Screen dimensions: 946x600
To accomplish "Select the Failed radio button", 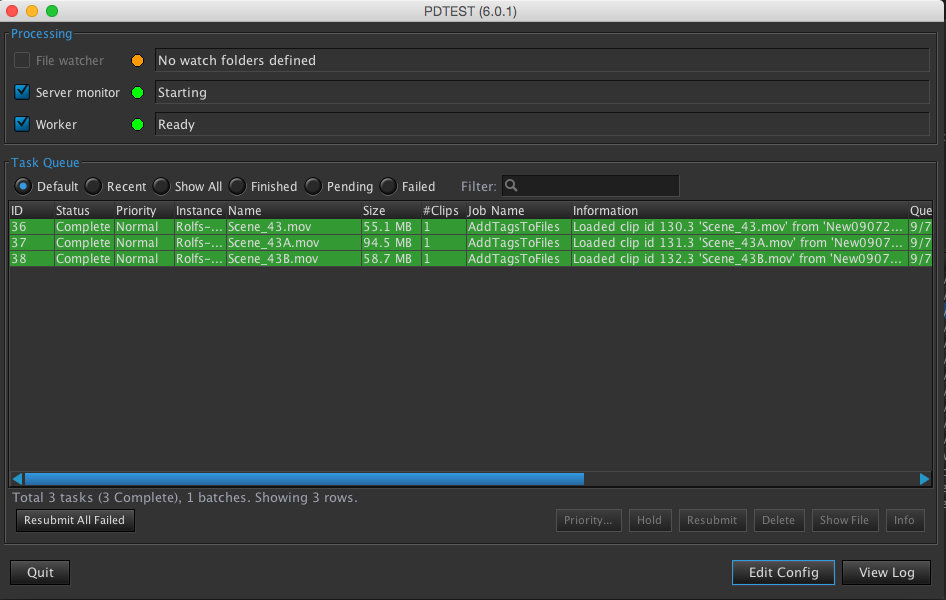I will 388,186.
